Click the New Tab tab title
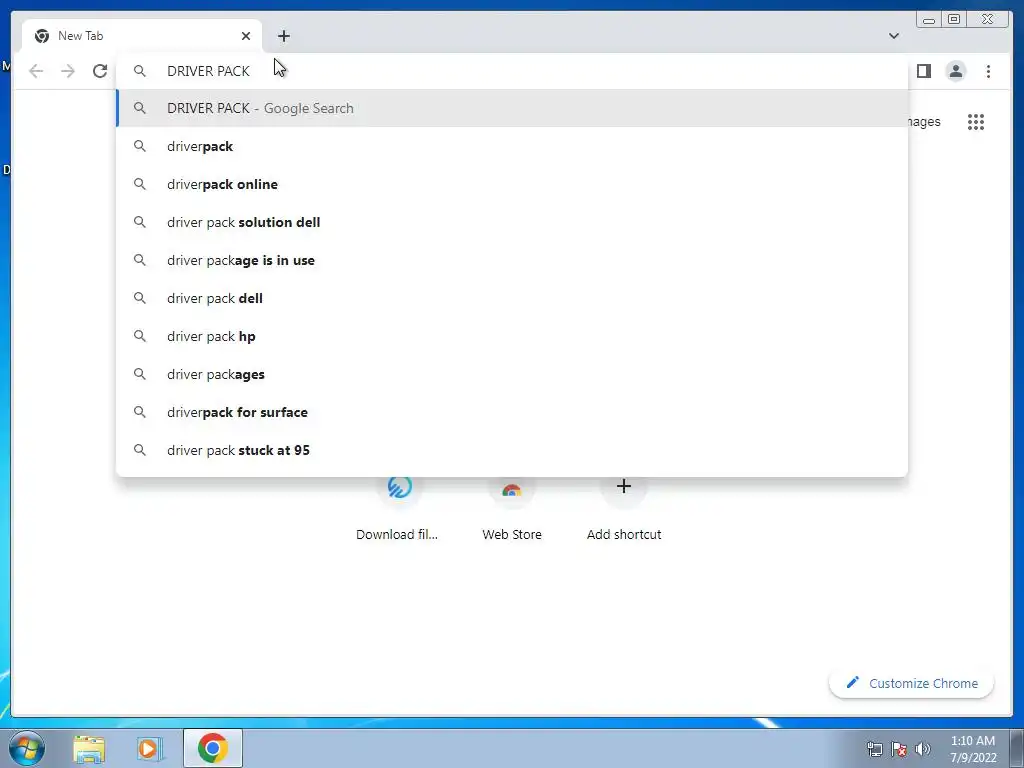The image size is (1024, 768). [x=80, y=36]
